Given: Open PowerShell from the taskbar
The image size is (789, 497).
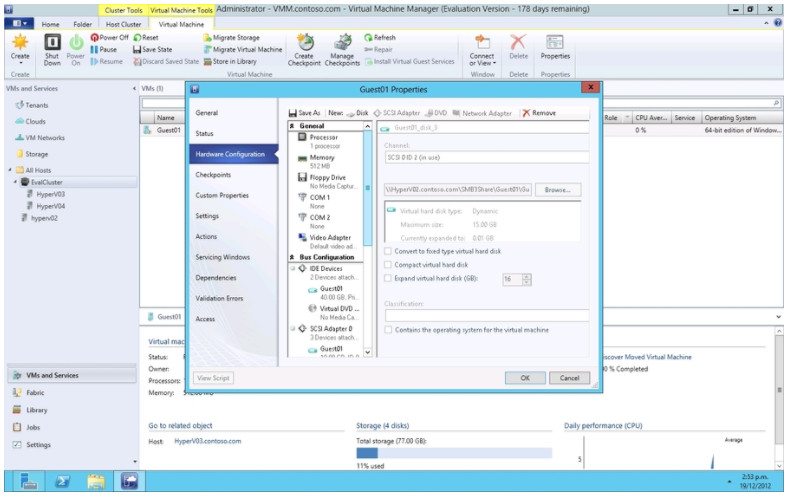Looking at the screenshot, I should pyautogui.click(x=62, y=481).
